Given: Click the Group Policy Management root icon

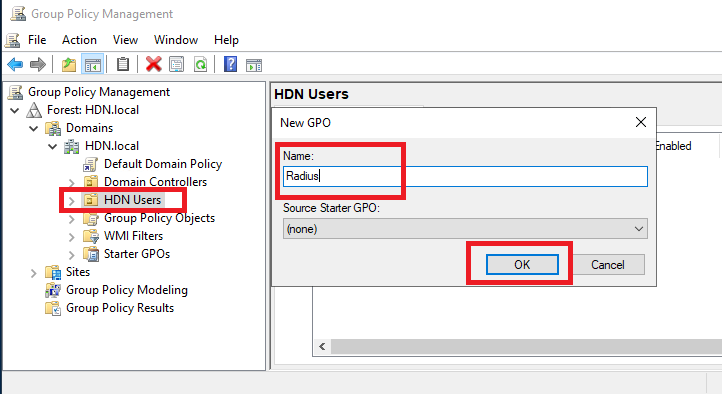Looking at the screenshot, I should click(x=15, y=92).
